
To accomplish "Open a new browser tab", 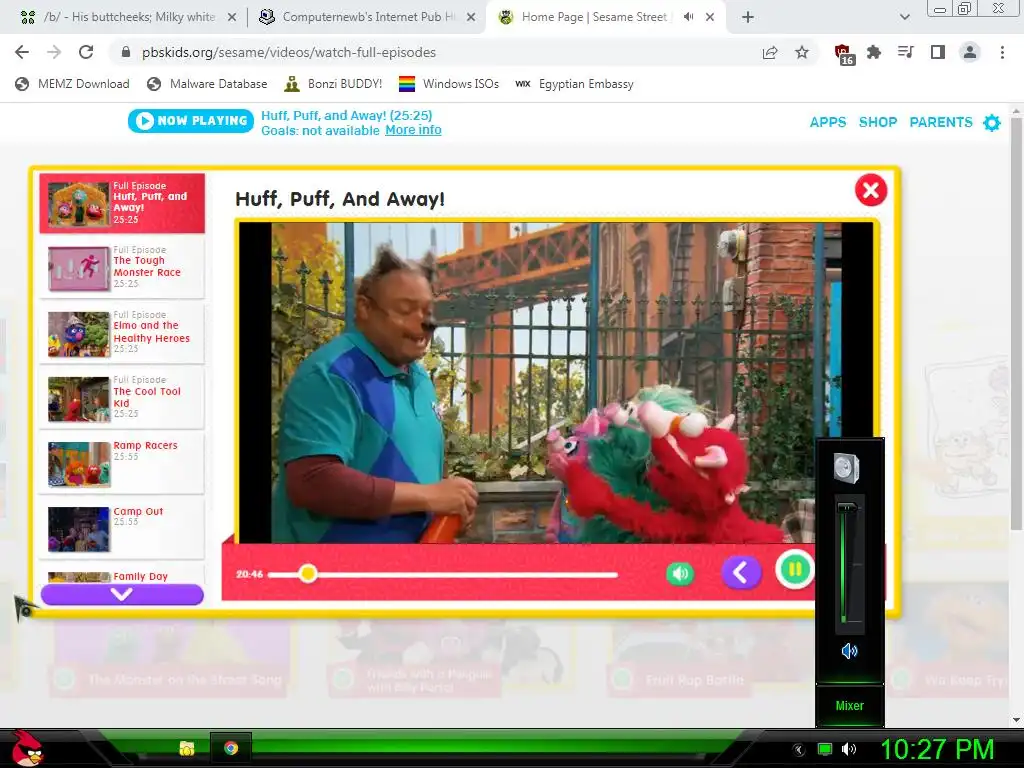I will [748, 18].
